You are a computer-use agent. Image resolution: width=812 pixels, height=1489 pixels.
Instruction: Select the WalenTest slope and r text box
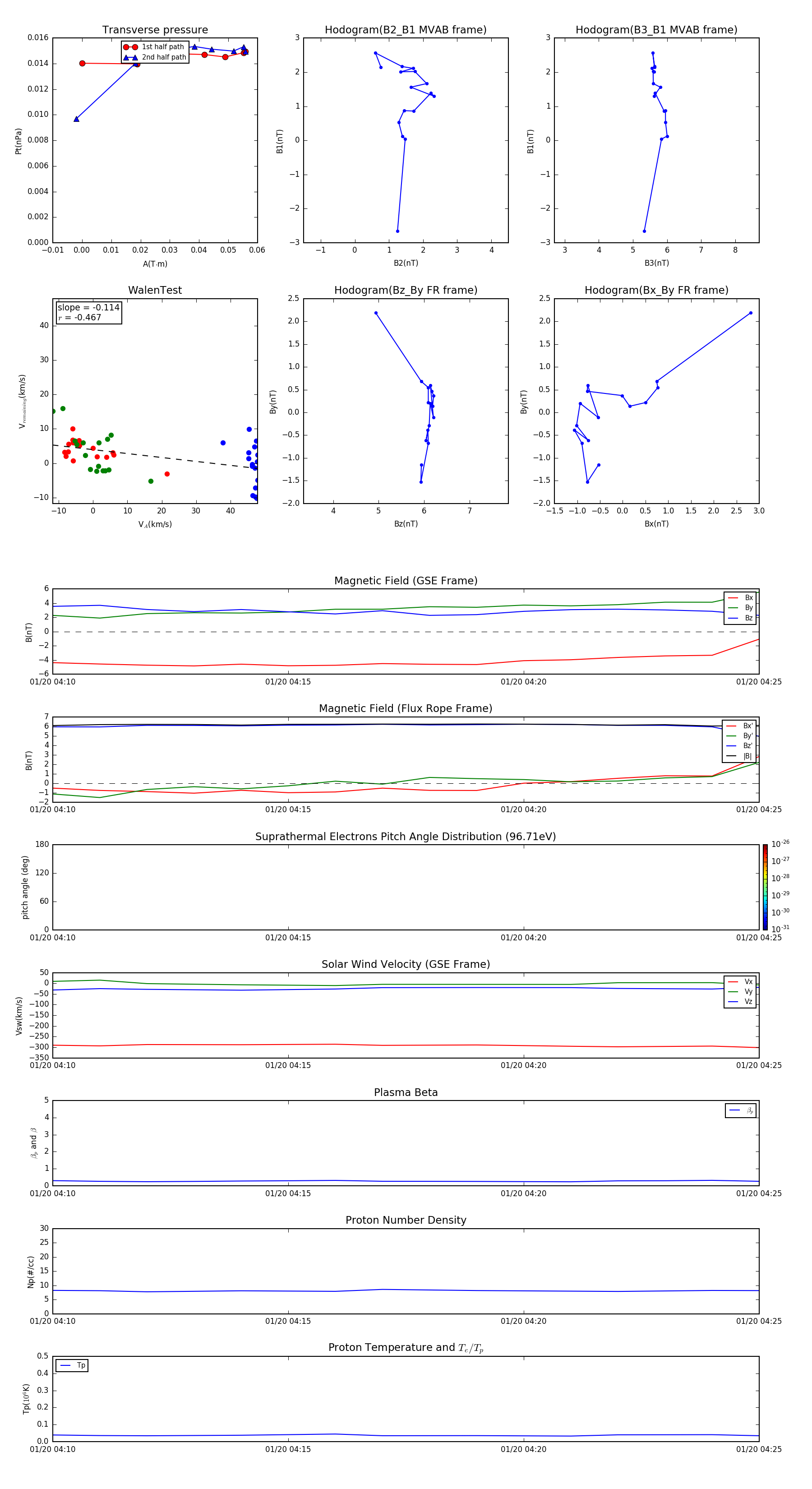point(88,312)
